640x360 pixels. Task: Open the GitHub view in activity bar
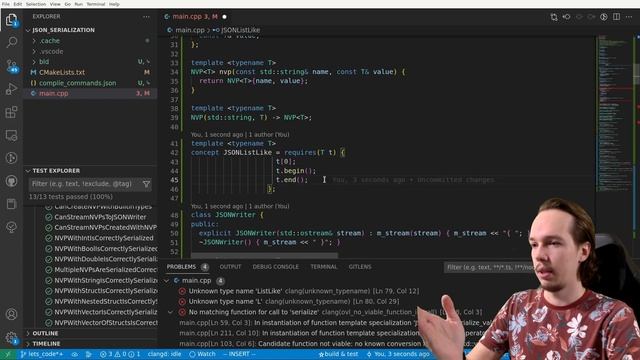(x=11, y=181)
